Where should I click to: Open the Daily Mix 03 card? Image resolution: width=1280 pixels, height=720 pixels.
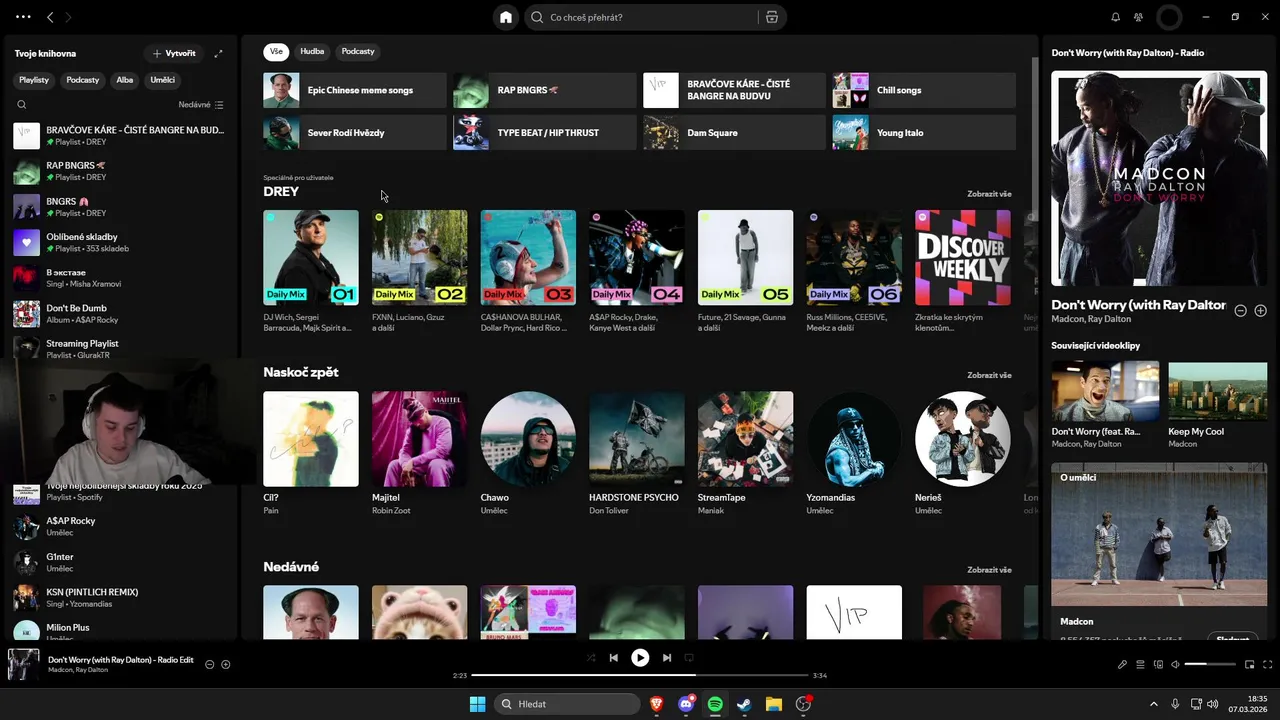coord(528,270)
